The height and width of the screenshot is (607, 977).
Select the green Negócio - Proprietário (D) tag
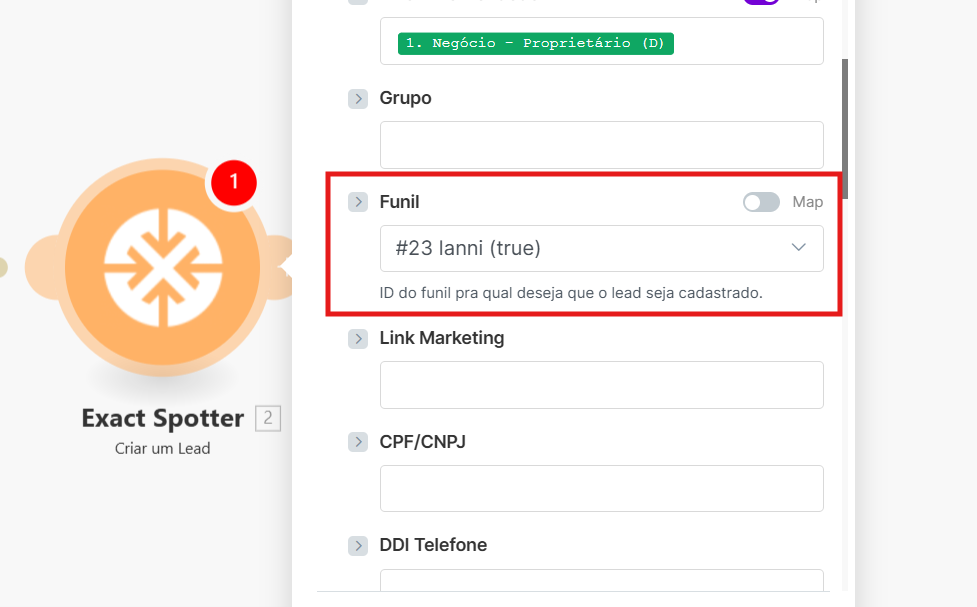coord(535,43)
